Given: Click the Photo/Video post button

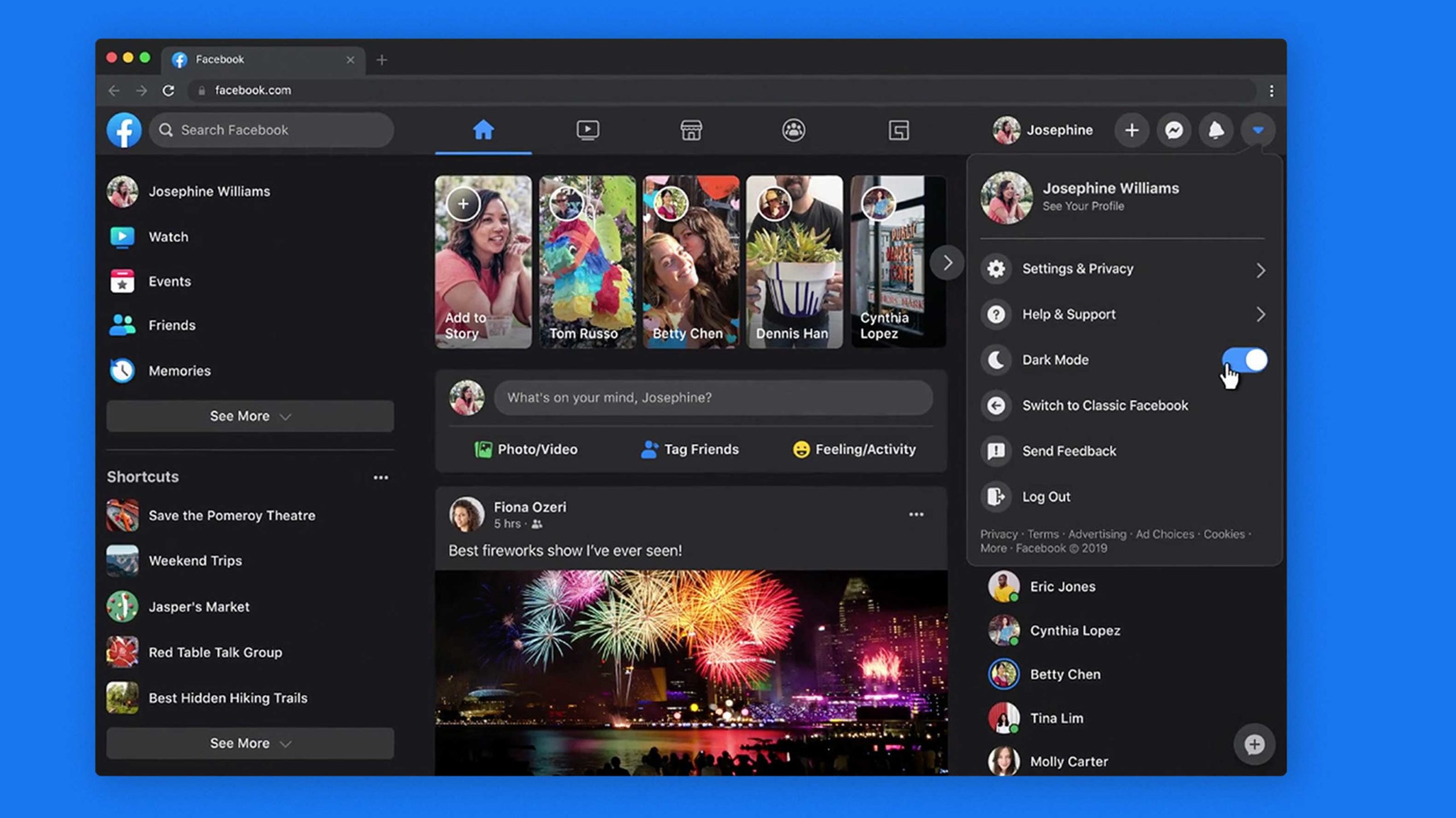Looking at the screenshot, I should click(x=526, y=449).
